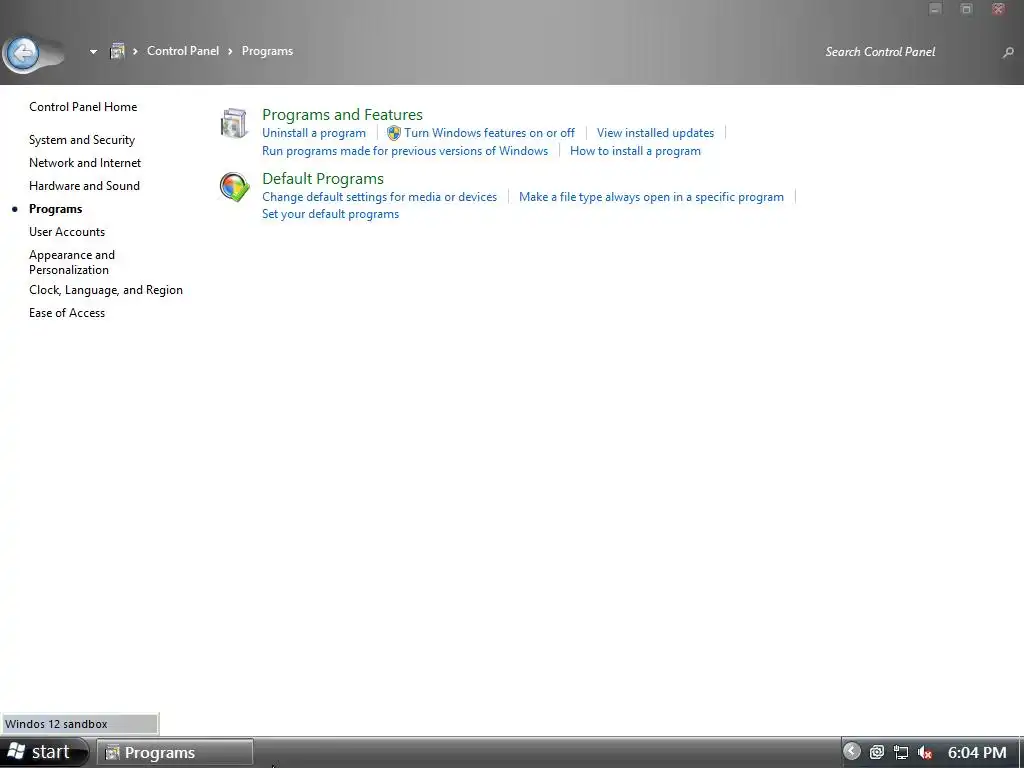Viewport: 1024px width, 768px height.
Task: Open Appearance and Personalization
Action: coord(72,262)
